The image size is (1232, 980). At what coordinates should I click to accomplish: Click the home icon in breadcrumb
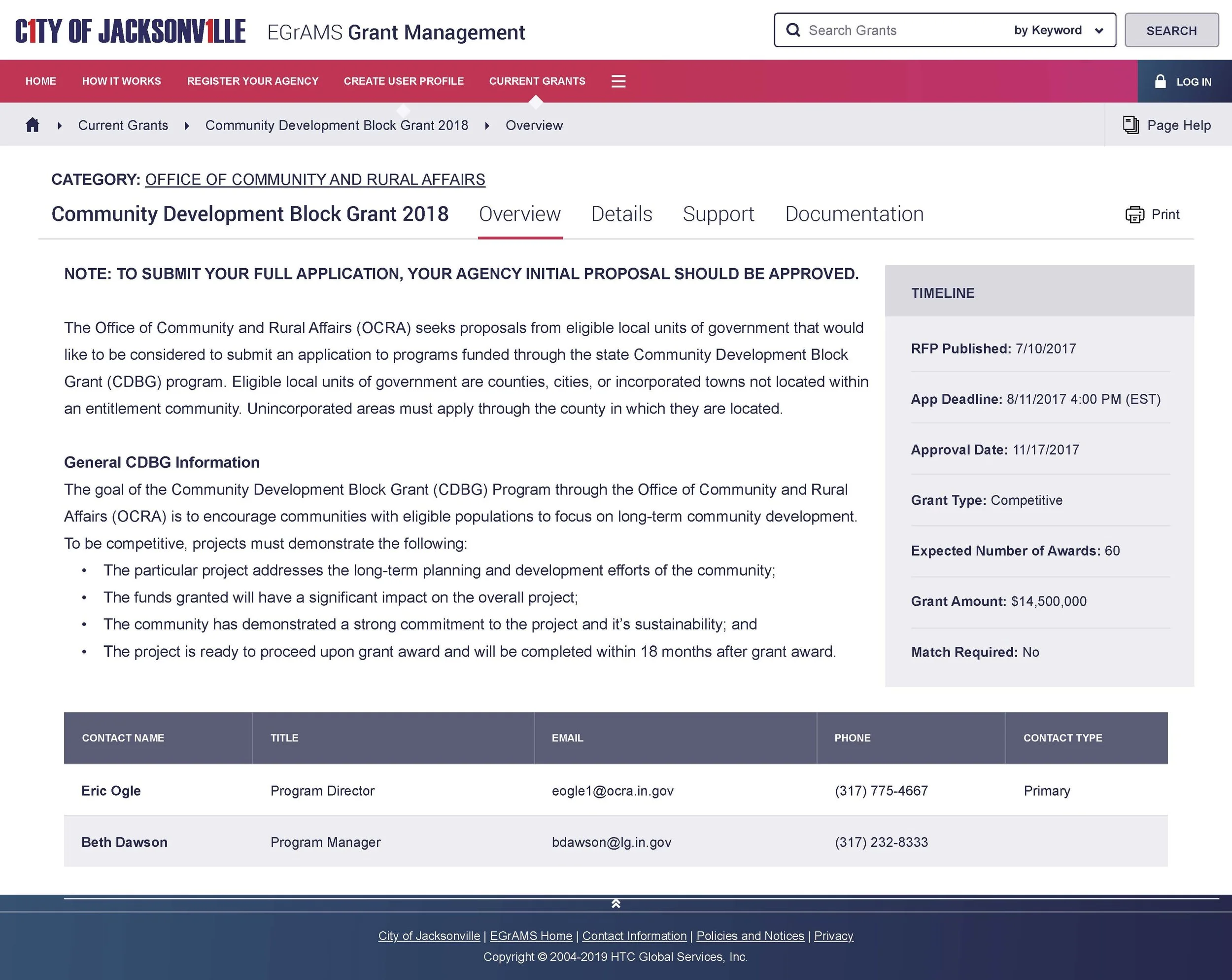33,125
